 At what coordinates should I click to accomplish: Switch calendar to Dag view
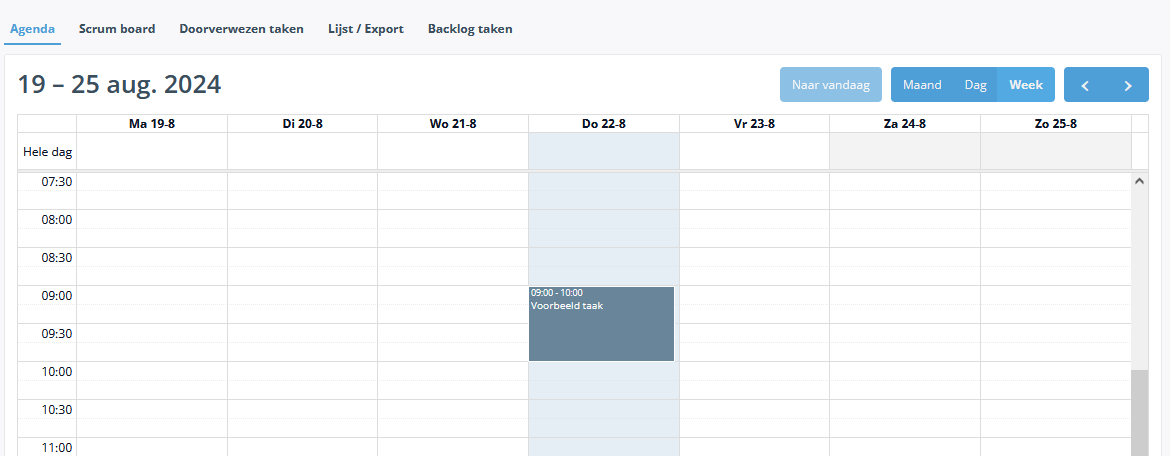click(975, 85)
